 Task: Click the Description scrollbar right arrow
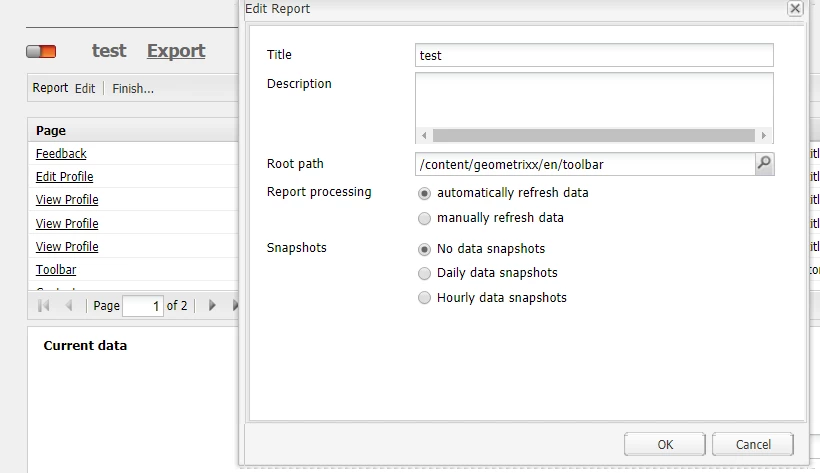(764, 136)
